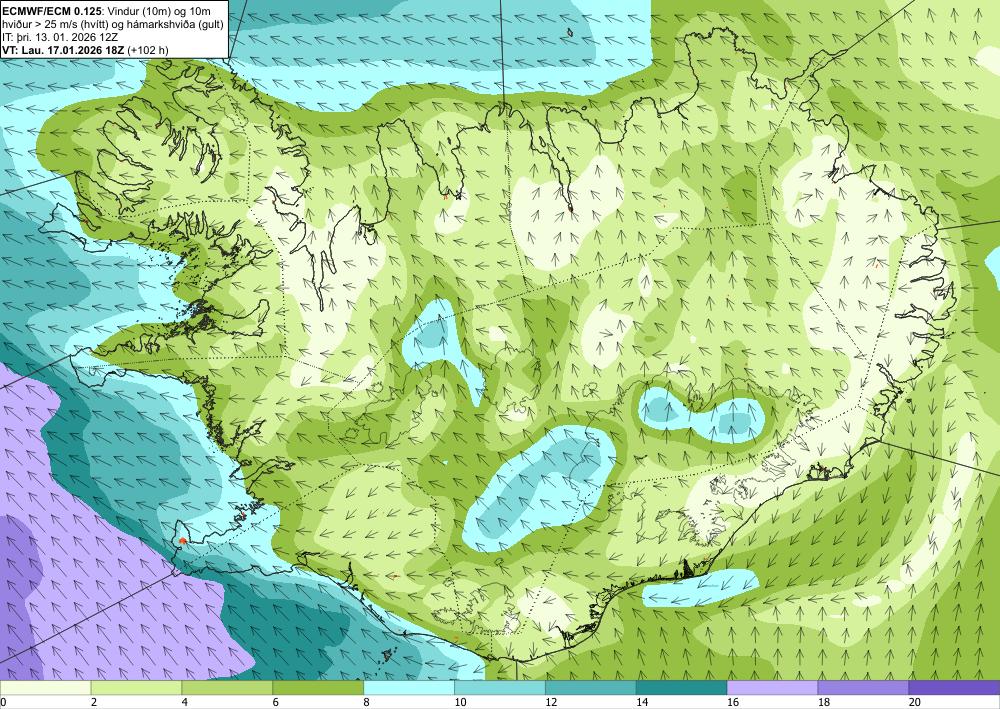Click the 10–12 m/s cyan legend swatch
Image resolution: width=1000 pixels, height=709 pixels.
pyautogui.click(x=499, y=688)
